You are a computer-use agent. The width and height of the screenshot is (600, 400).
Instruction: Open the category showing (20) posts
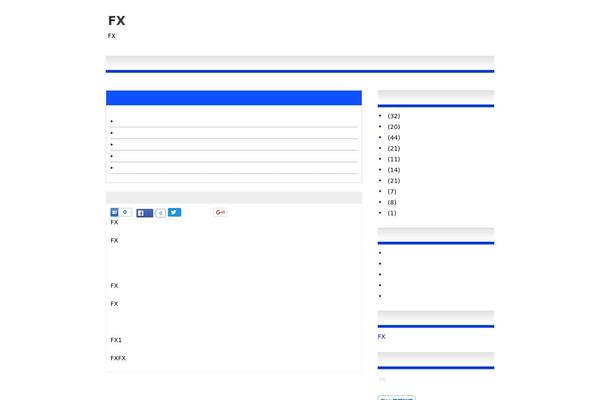[394, 127]
